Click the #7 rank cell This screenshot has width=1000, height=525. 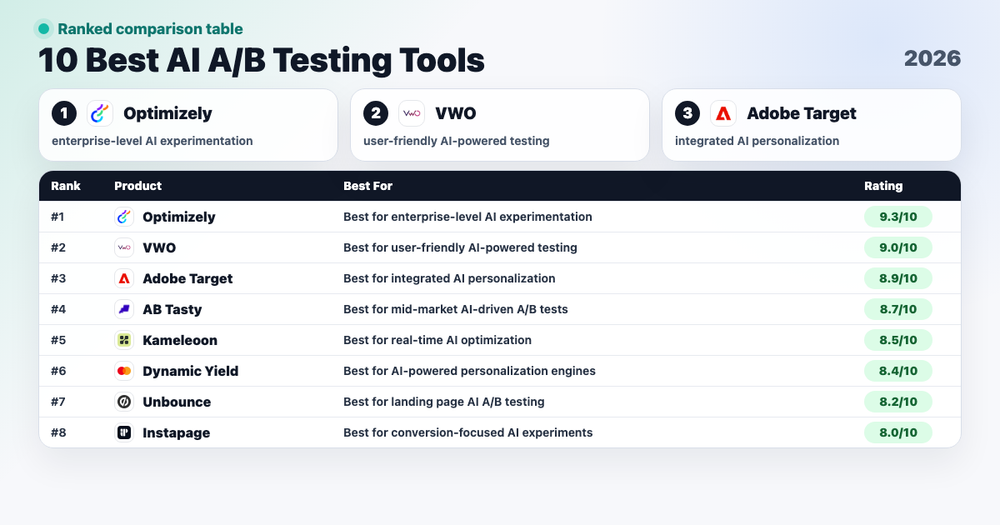click(x=59, y=402)
